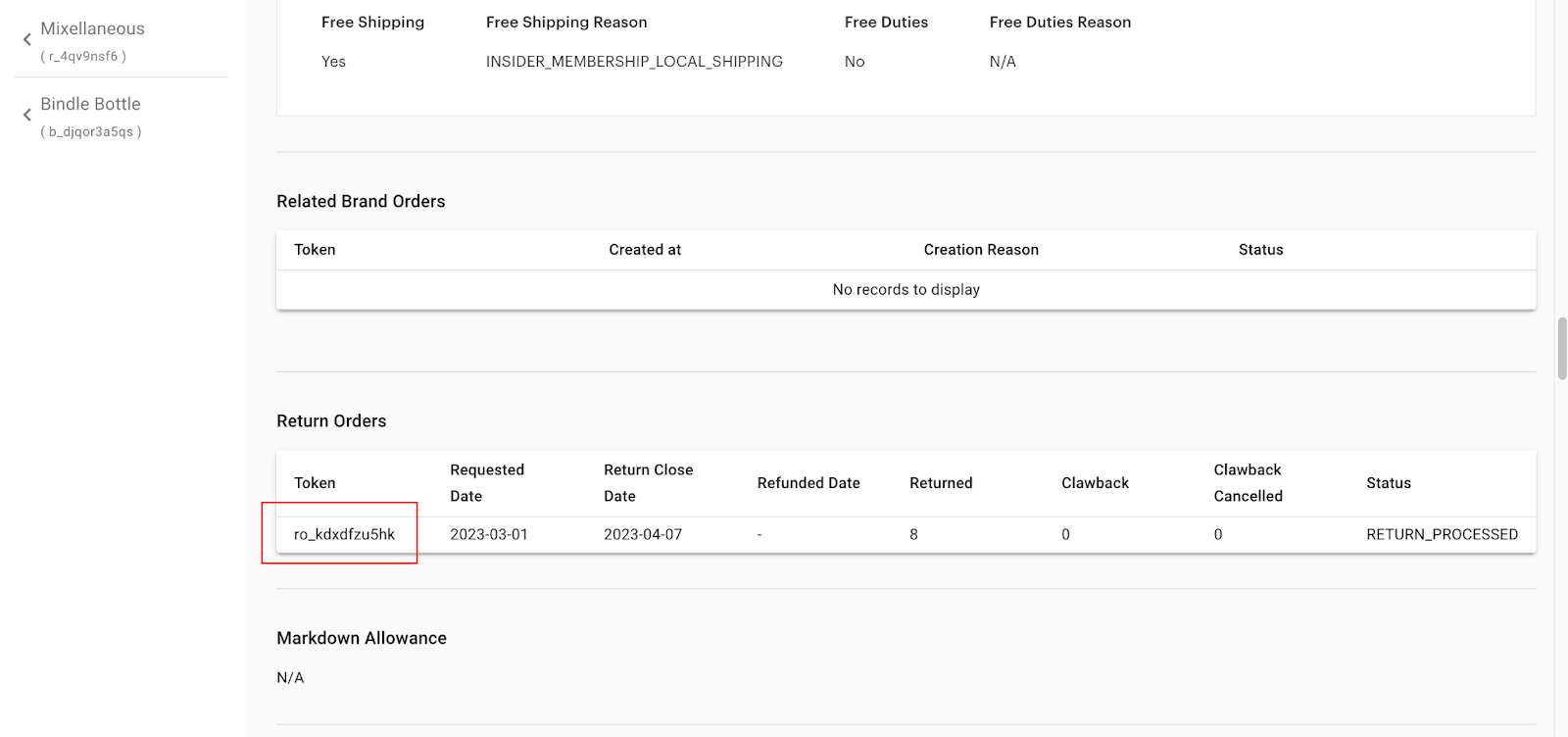Click the RETURN_PROCESSED status cell
This screenshot has height=737, width=1568.
1442,535
